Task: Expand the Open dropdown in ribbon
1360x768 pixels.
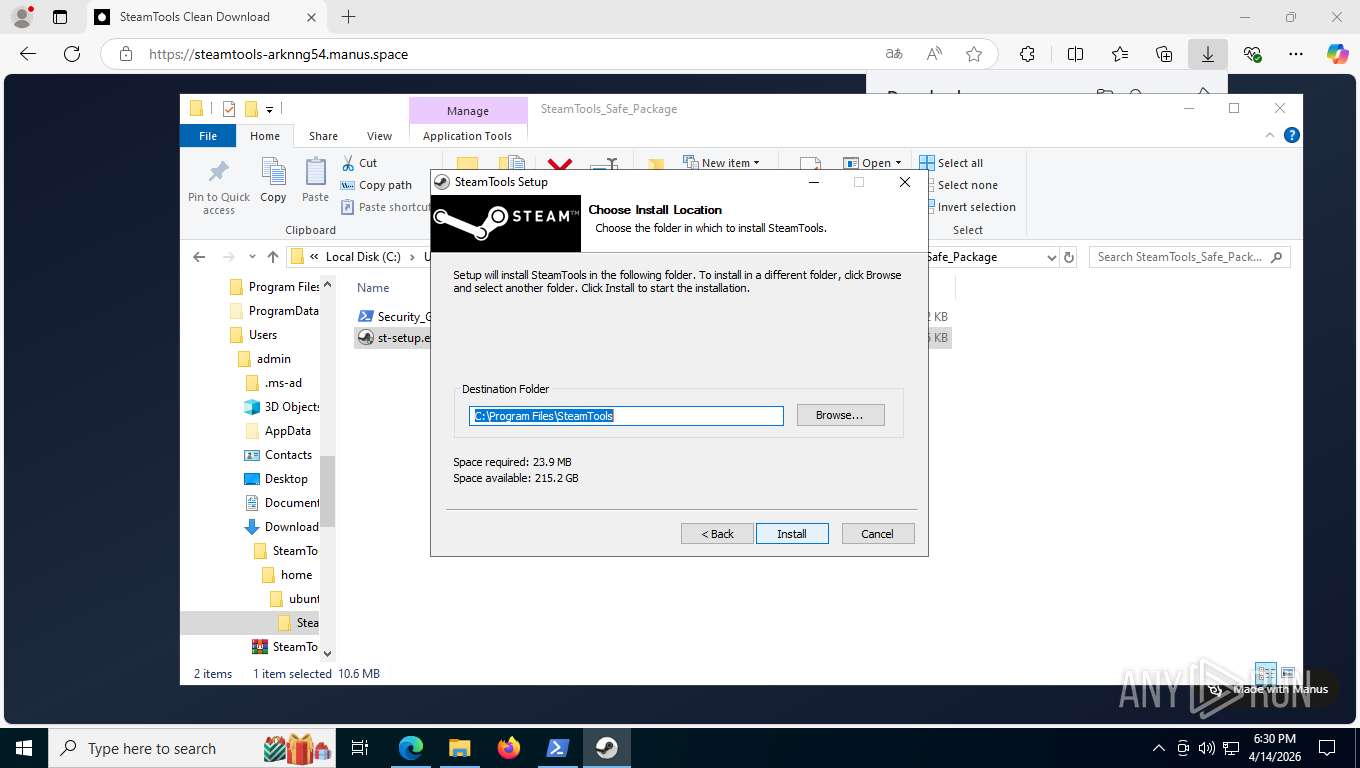Action: coord(872,163)
